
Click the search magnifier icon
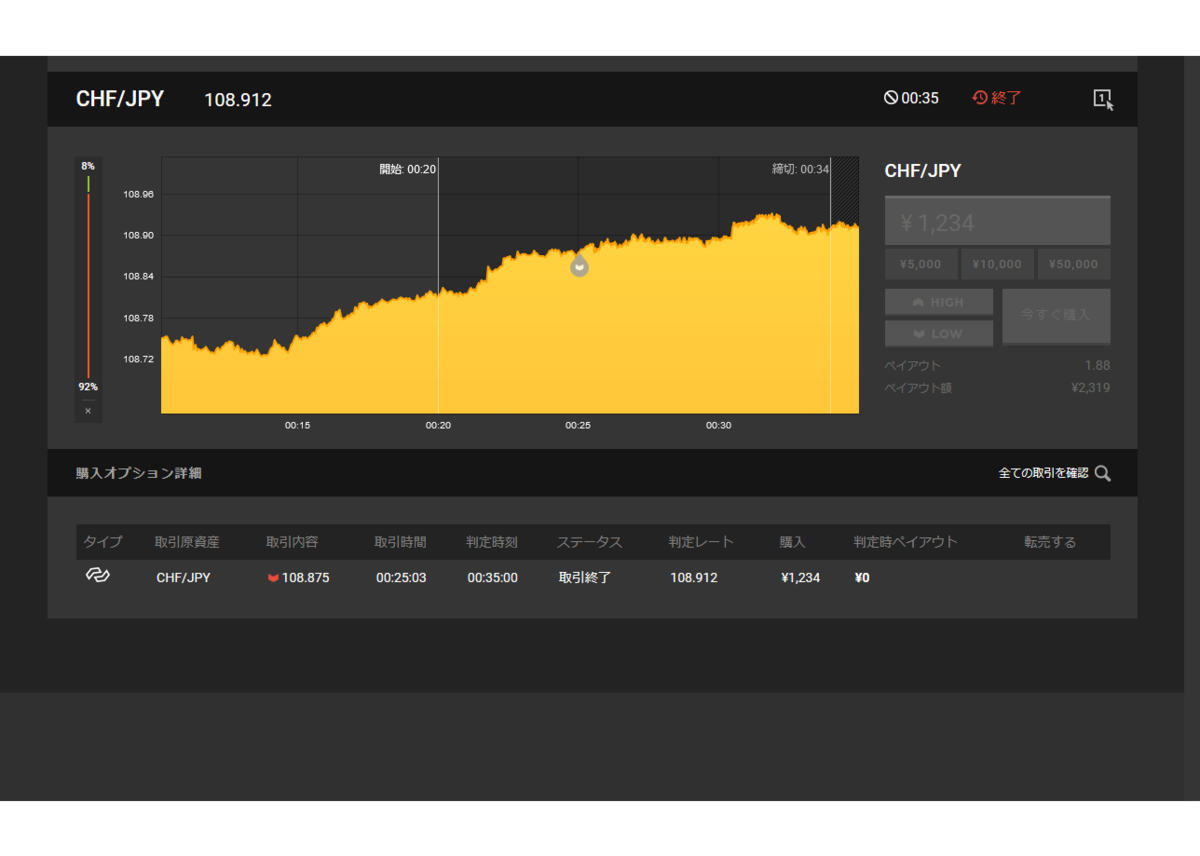click(x=1103, y=473)
